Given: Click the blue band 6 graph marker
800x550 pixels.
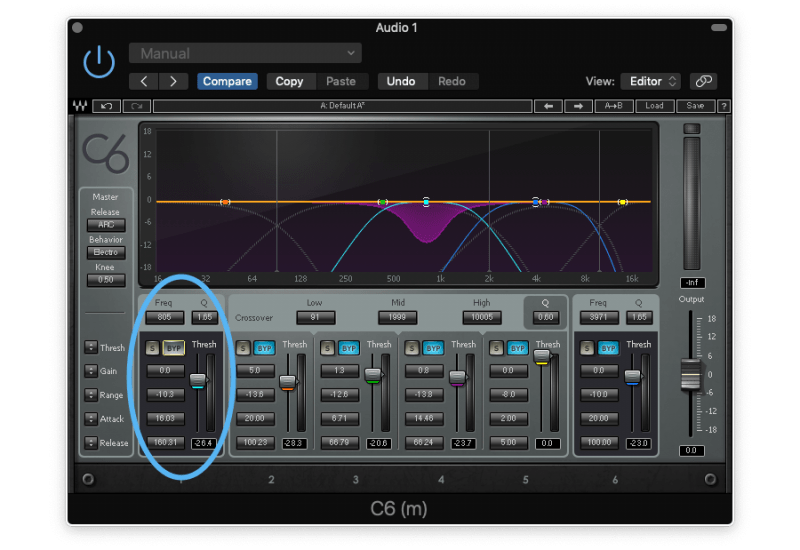Looking at the screenshot, I should [x=536, y=202].
